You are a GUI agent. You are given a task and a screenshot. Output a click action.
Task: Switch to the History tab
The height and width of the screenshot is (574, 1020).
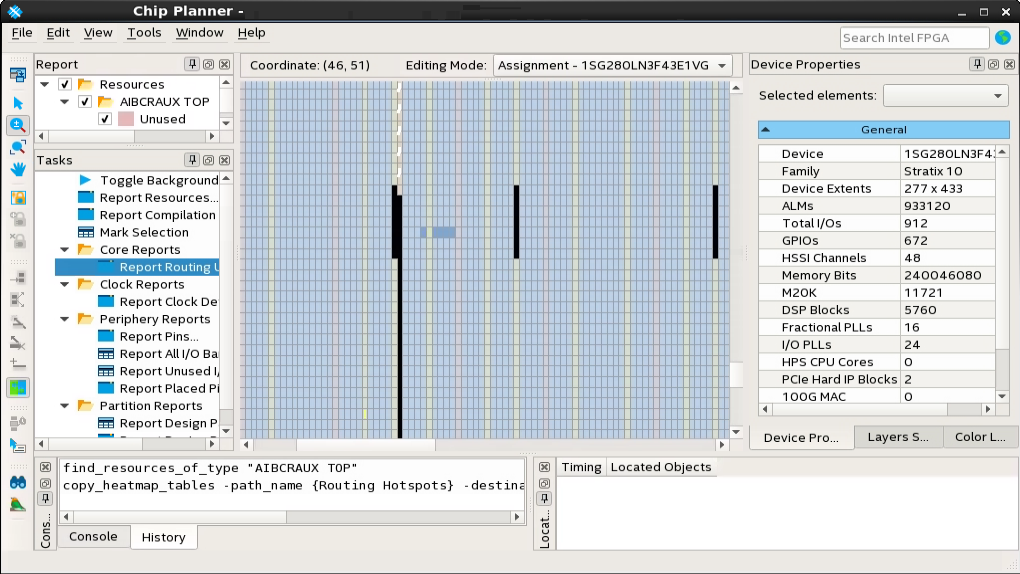[x=163, y=537]
